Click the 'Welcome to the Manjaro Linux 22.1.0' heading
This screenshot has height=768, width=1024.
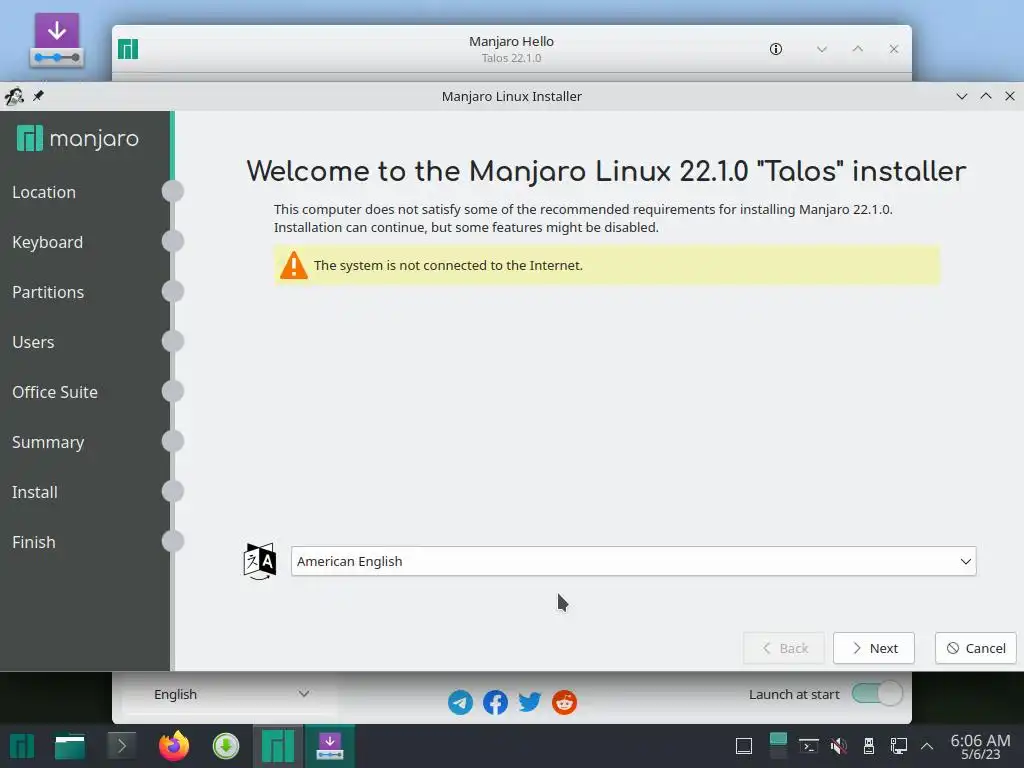tap(606, 171)
